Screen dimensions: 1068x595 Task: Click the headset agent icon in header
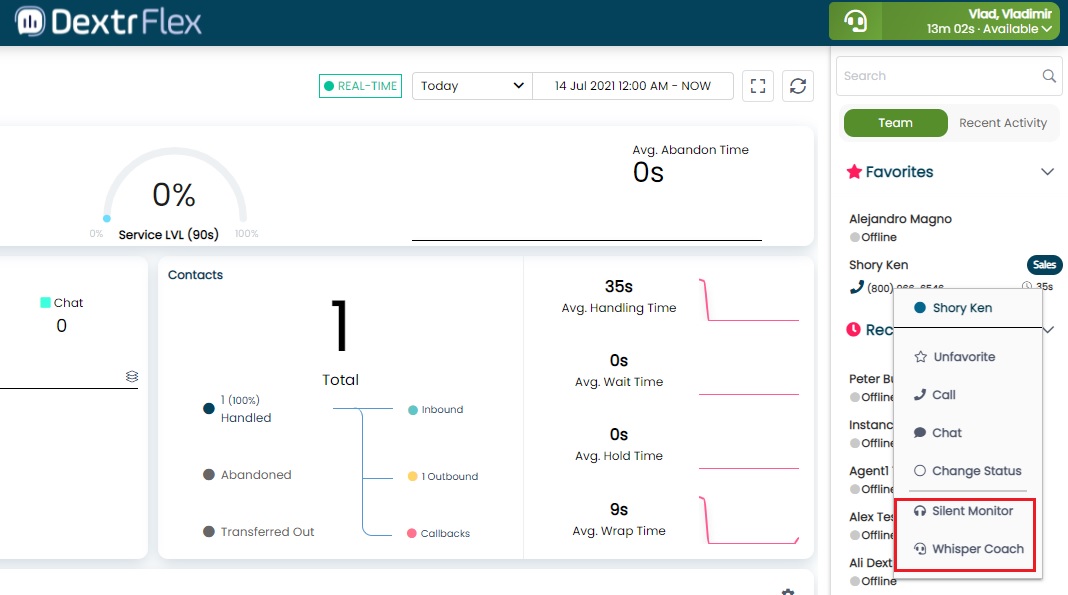pos(855,21)
